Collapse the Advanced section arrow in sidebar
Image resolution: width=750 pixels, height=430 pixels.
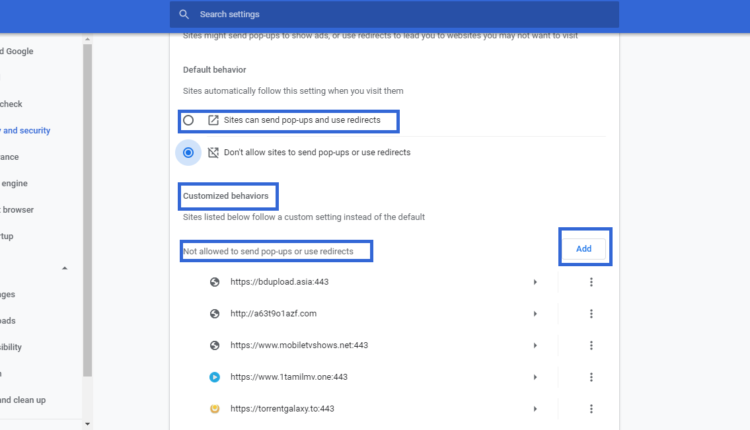65,268
